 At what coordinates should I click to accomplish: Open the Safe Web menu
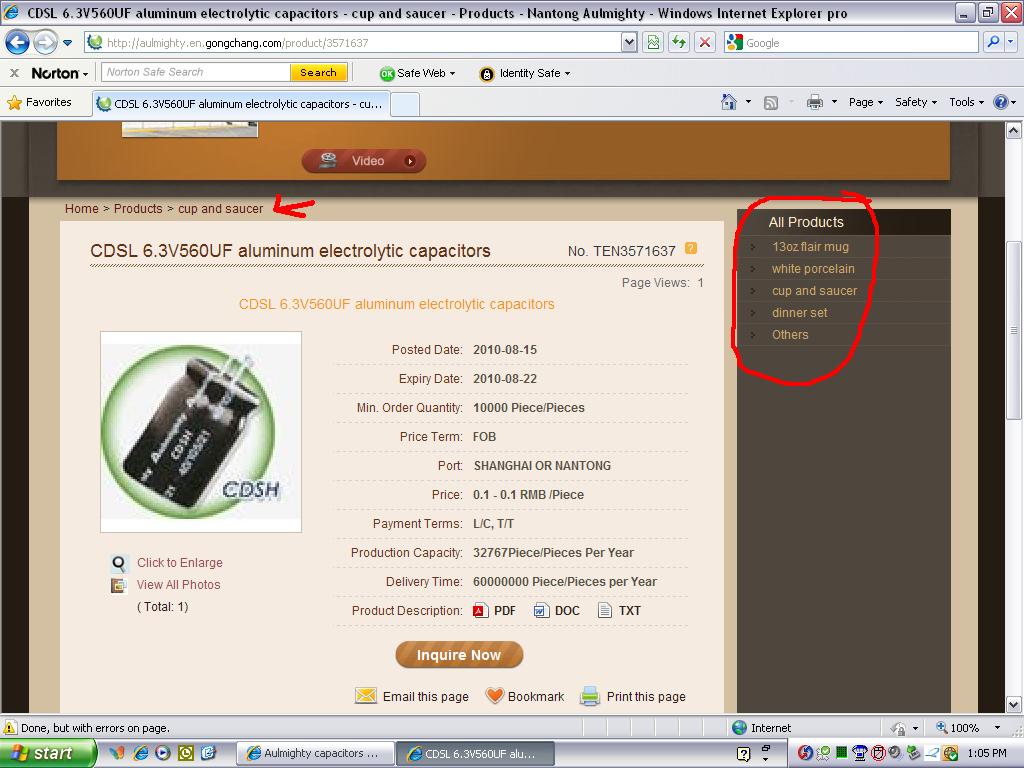tap(417, 73)
